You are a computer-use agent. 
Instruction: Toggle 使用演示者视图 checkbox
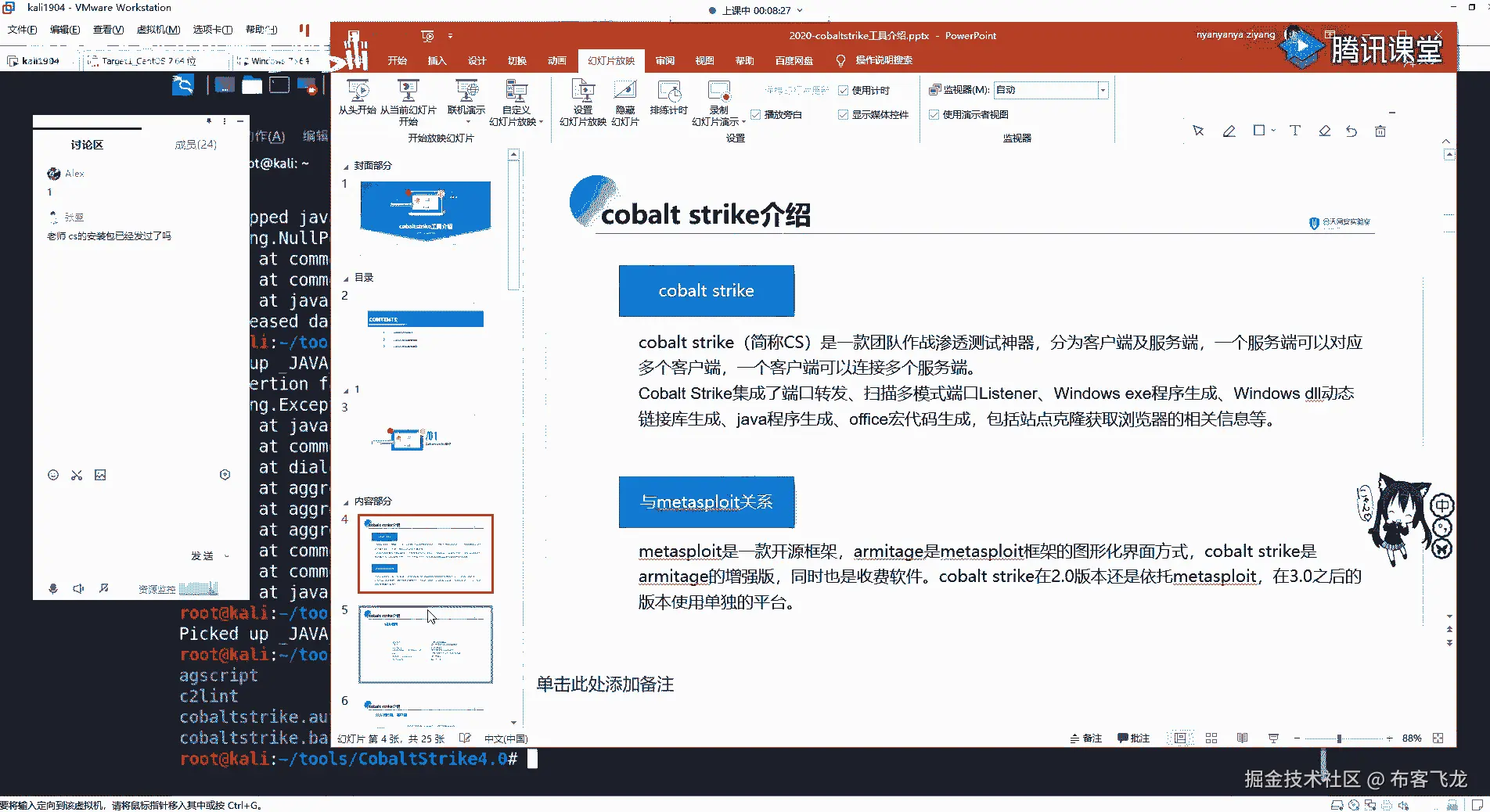click(934, 114)
